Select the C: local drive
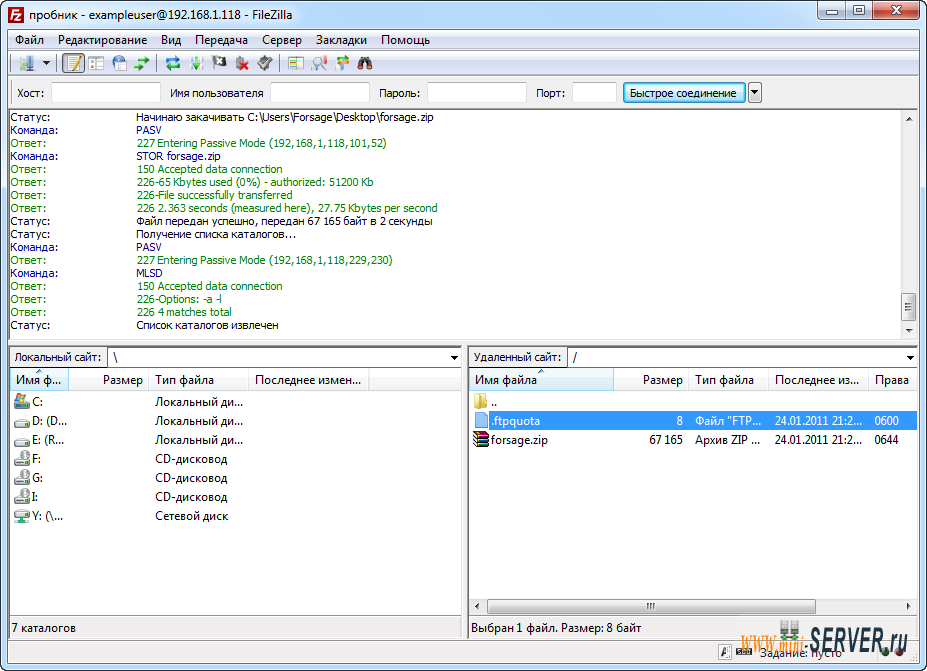The width and height of the screenshot is (927, 671). pos(235,402)
